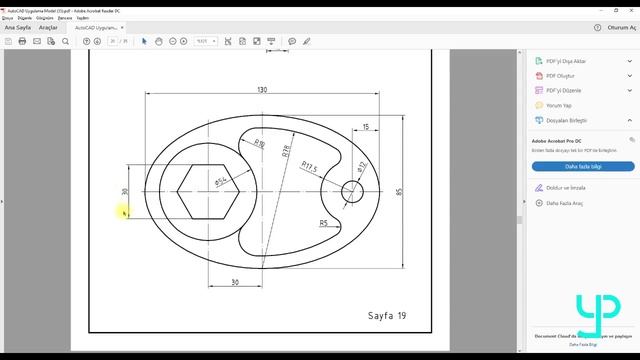This screenshot has height=360, width=640.
Task: Switch to the Ana Sayfa tab
Action: coord(18,27)
